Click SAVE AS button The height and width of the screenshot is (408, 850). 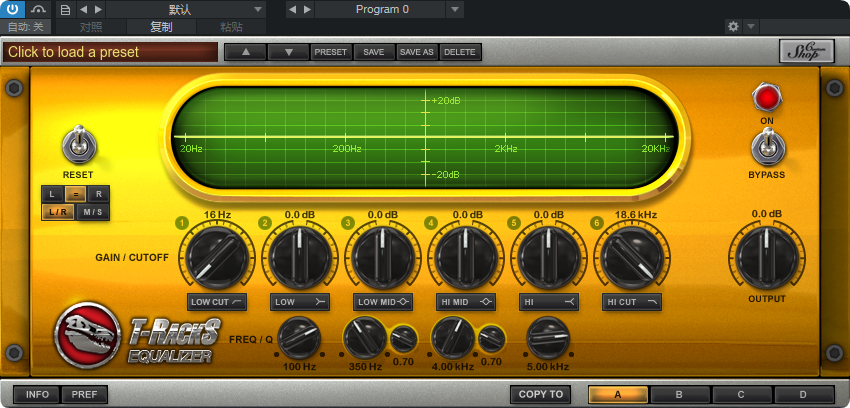(417, 52)
